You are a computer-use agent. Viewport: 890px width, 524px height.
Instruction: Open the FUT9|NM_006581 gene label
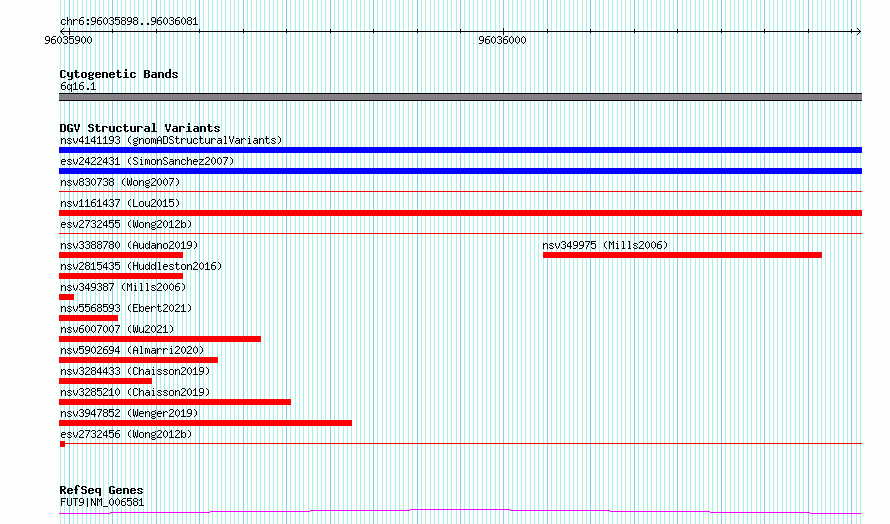coord(102,502)
